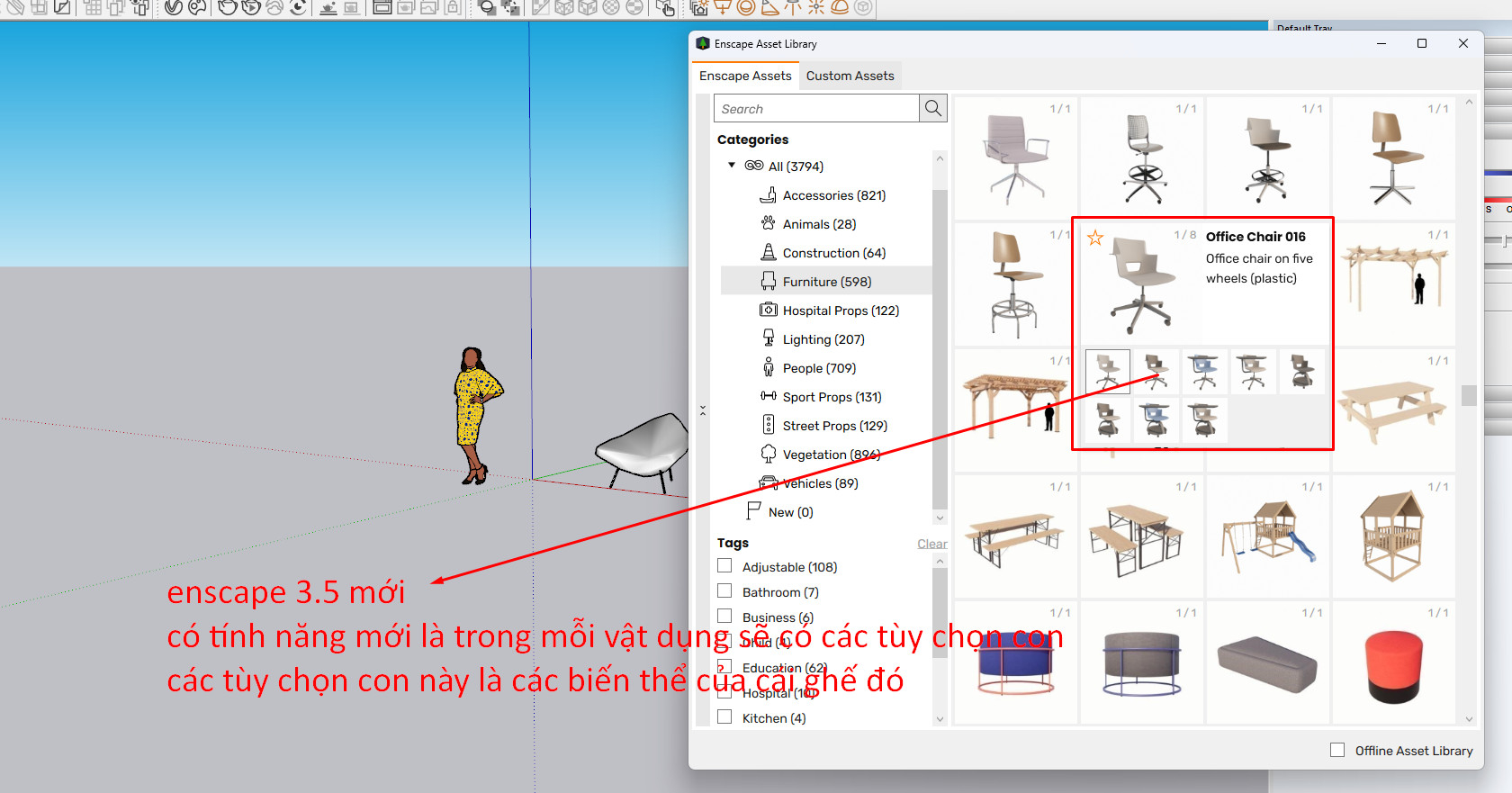The height and width of the screenshot is (793, 1512).
Task: Click the search magnifier icon
Action: 933,109
